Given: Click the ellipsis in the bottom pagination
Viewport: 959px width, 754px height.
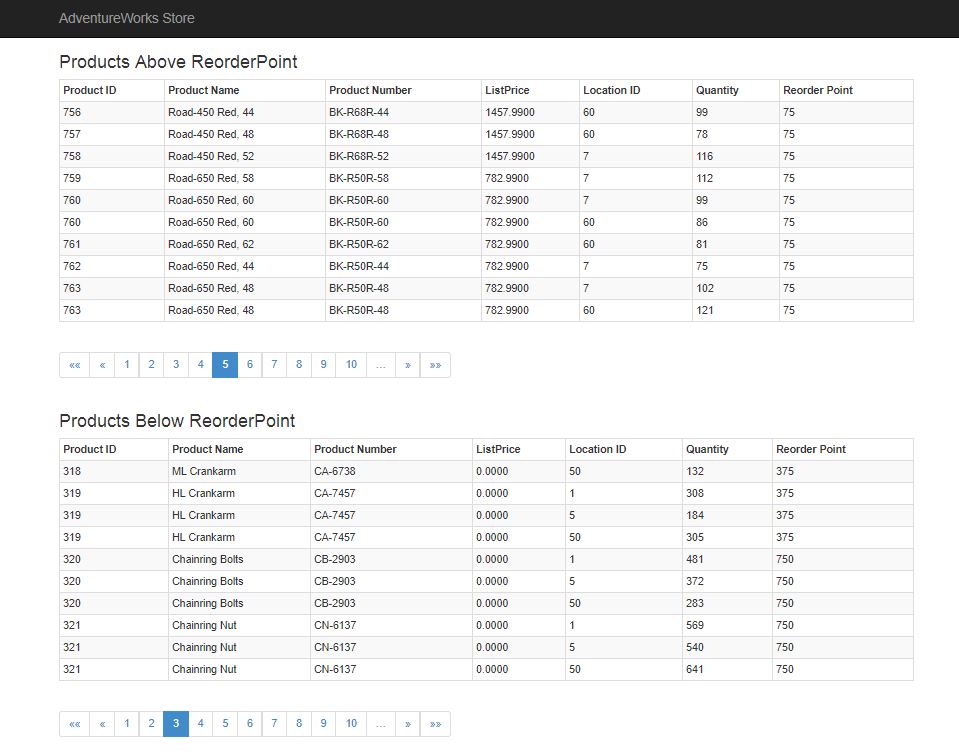Looking at the screenshot, I should 381,723.
